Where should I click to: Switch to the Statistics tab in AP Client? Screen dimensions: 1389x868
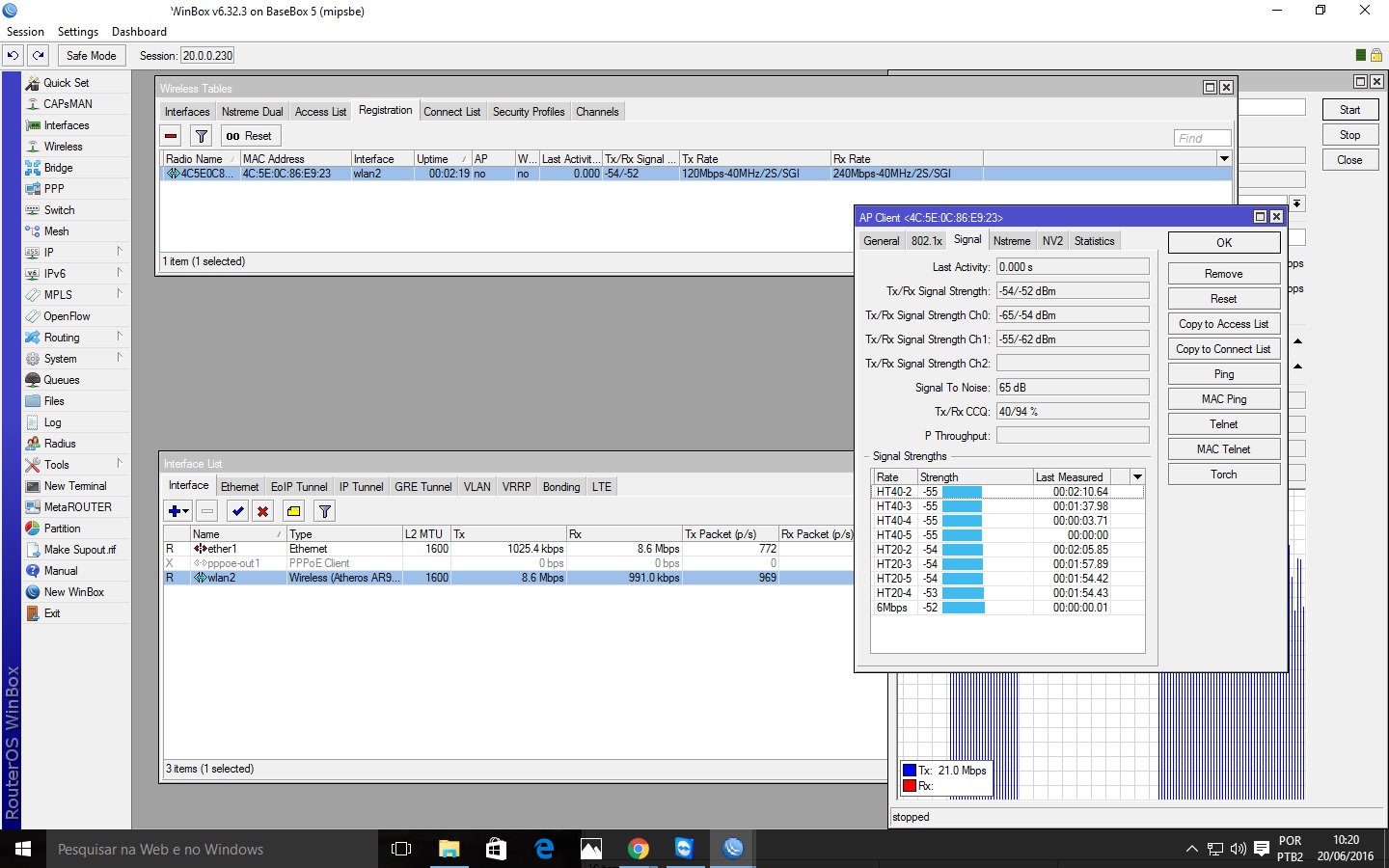click(x=1094, y=241)
